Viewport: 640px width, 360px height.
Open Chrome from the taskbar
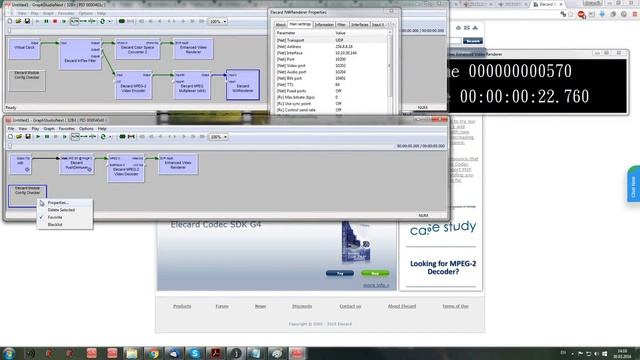point(153,353)
